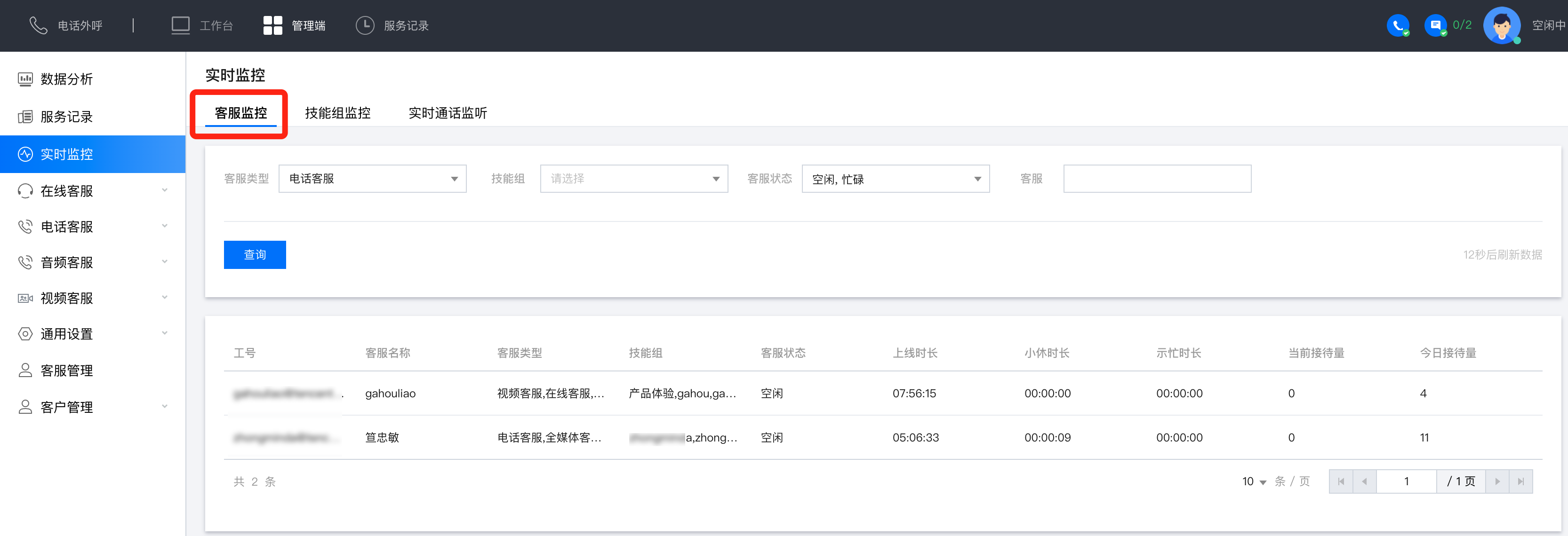Open the user avatar profile
Image resolution: width=1568 pixels, height=536 pixels.
tap(1501, 25)
